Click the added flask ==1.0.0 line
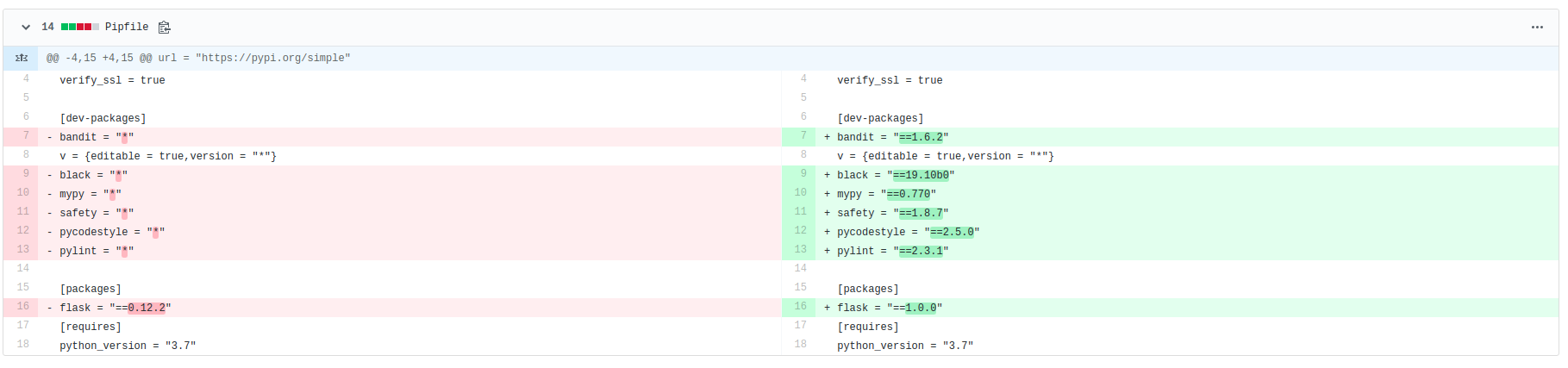 click(x=889, y=308)
